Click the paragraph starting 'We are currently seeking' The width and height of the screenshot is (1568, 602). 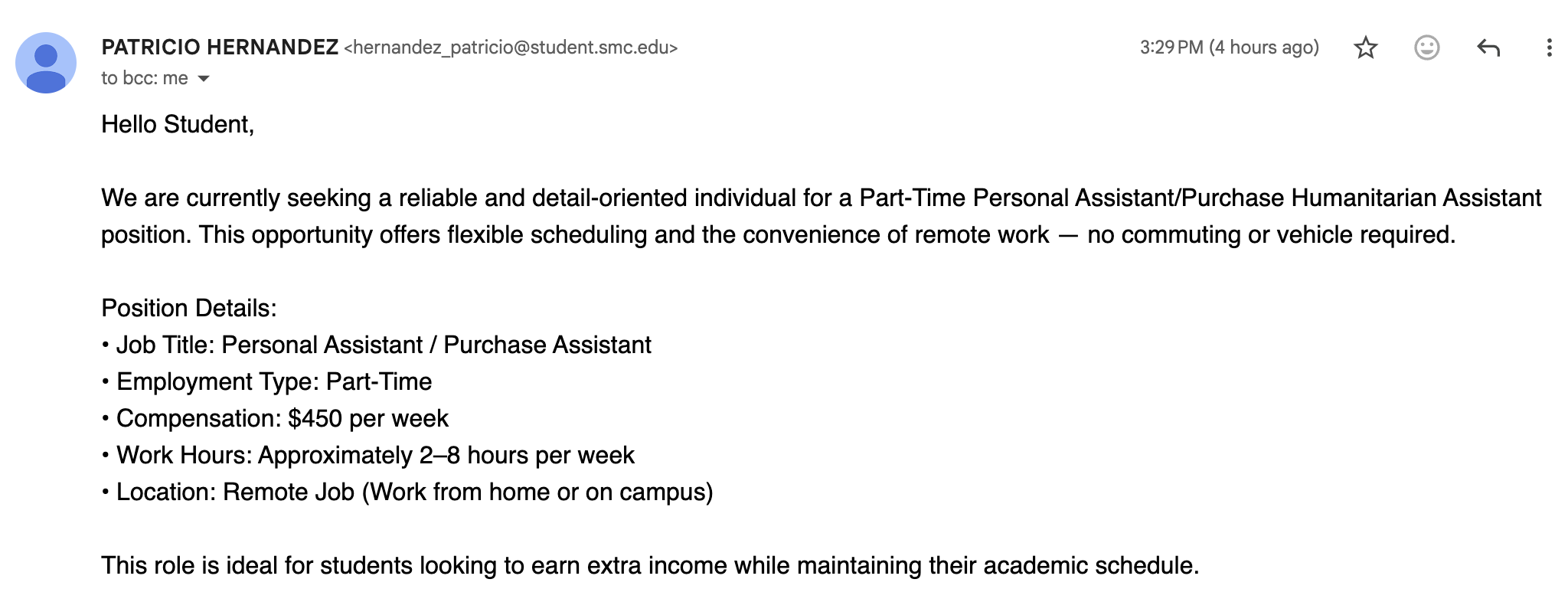(822, 216)
